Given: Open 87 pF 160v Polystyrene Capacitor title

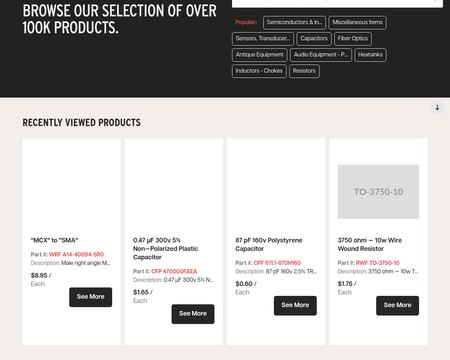Looking at the screenshot, I should [269, 244].
